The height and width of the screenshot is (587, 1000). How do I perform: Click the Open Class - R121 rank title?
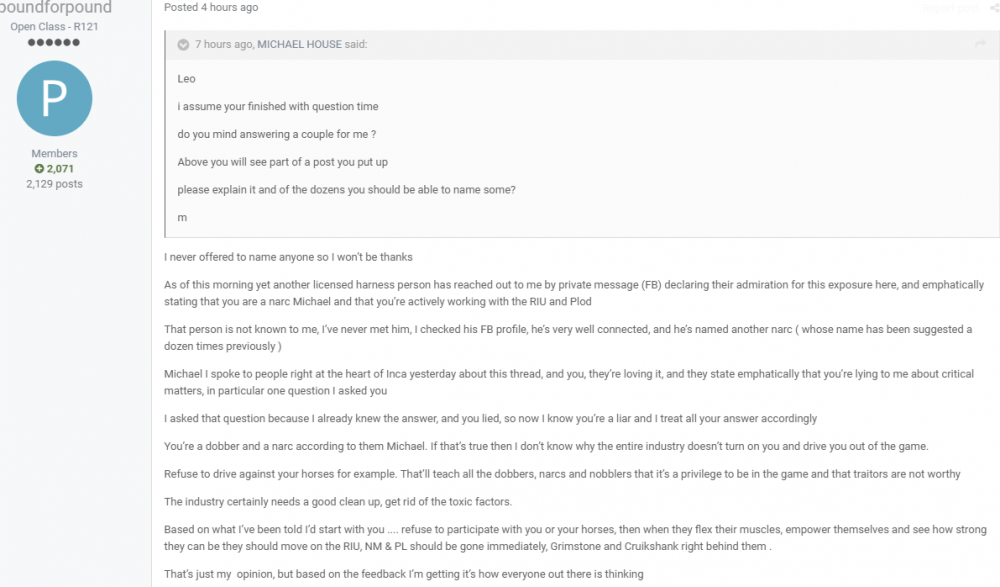[x=54, y=26]
